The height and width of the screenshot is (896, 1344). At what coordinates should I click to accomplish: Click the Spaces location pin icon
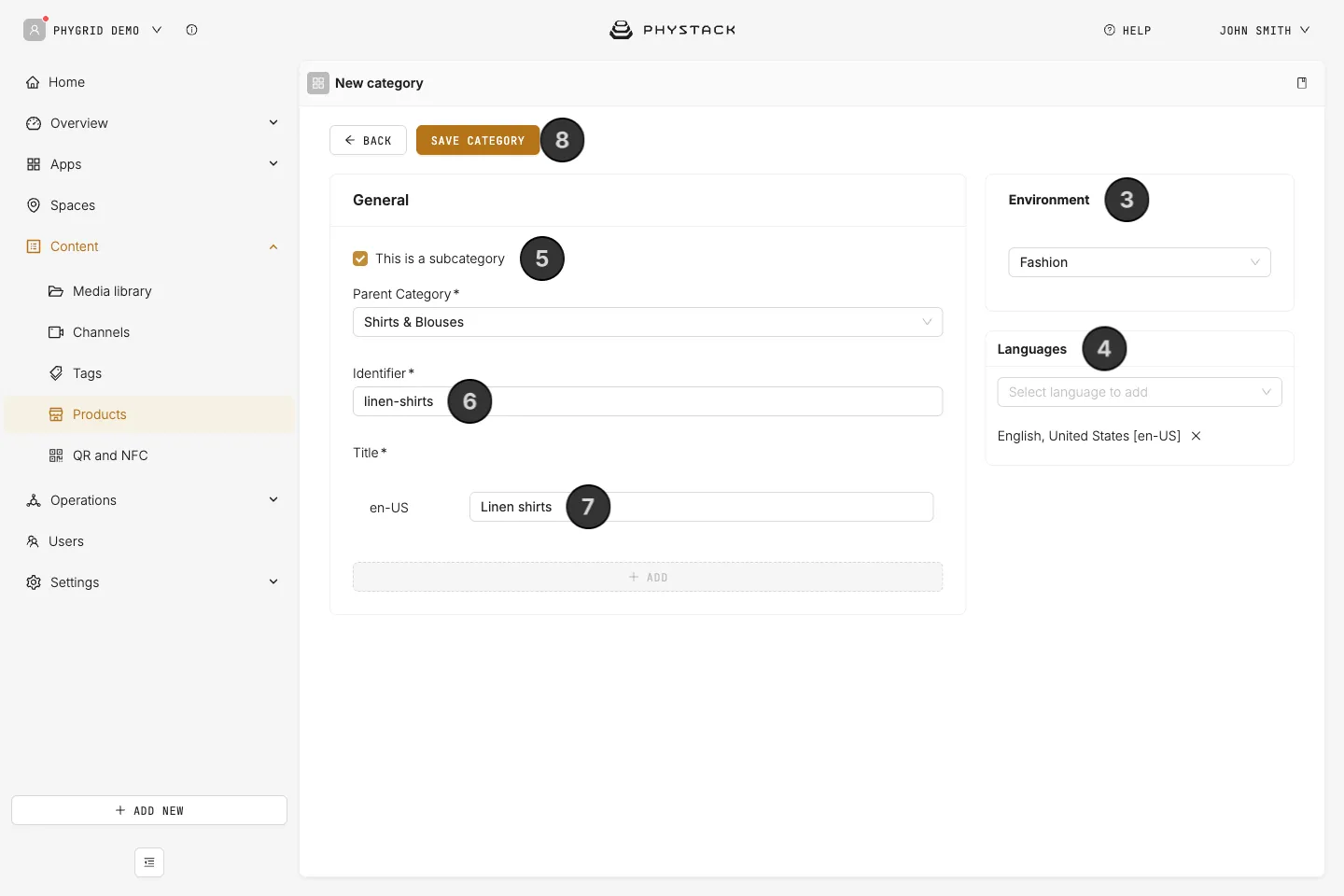34,205
